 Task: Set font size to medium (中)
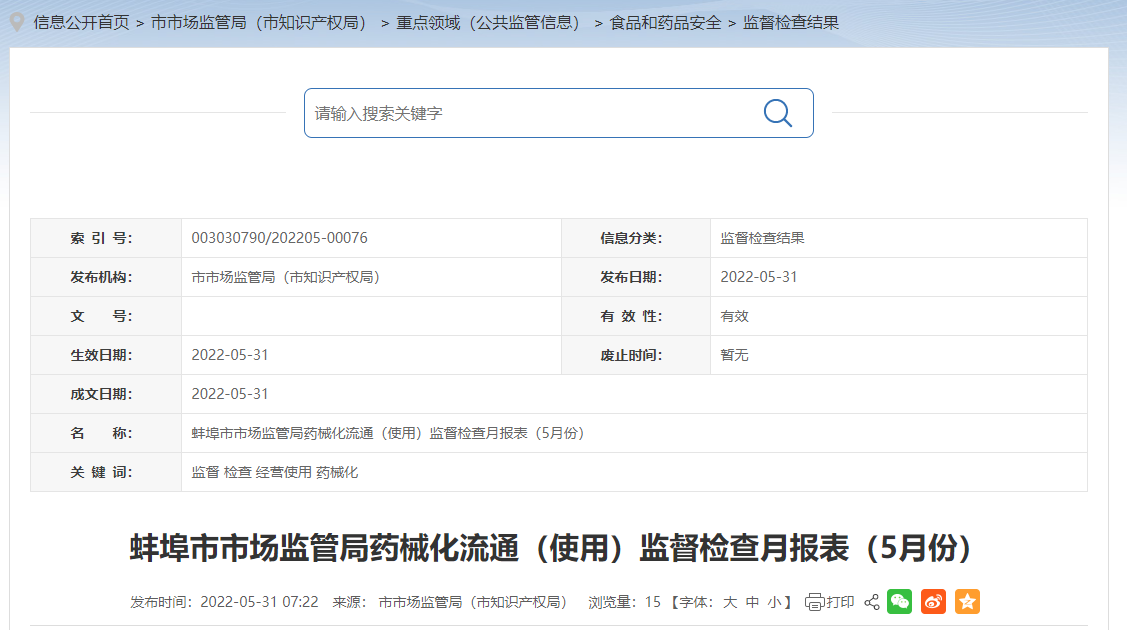[x=752, y=602]
